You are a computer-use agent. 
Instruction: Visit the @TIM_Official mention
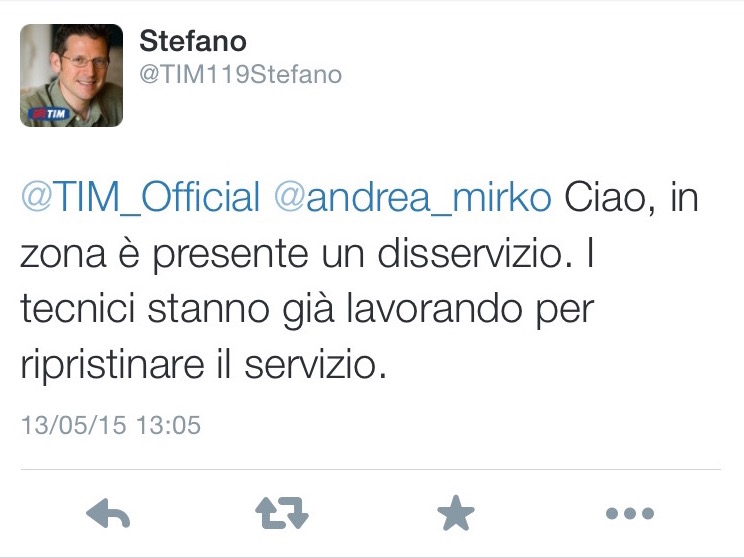tap(140, 197)
